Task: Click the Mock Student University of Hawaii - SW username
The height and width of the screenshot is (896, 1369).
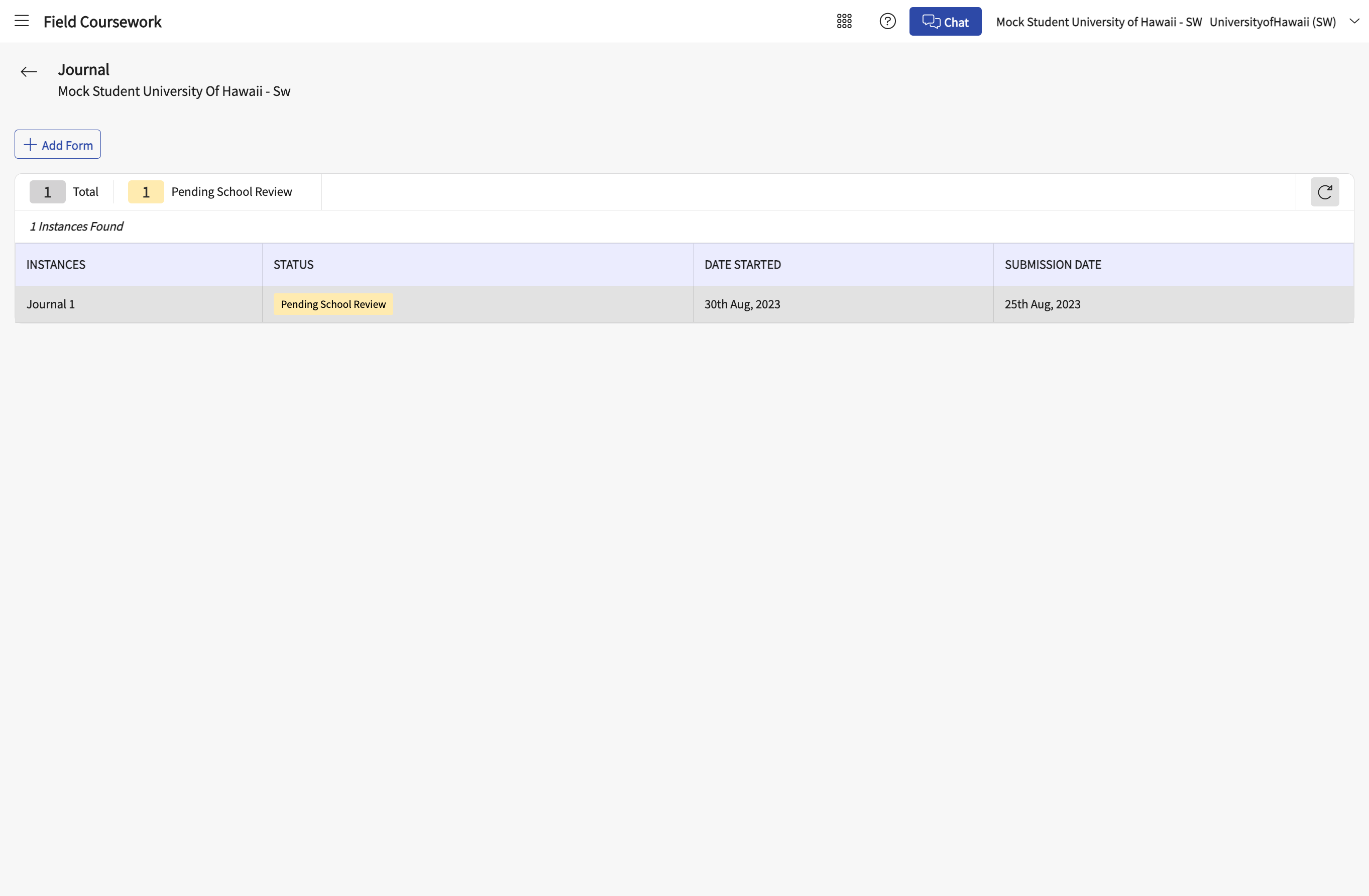Action: [x=1099, y=22]
